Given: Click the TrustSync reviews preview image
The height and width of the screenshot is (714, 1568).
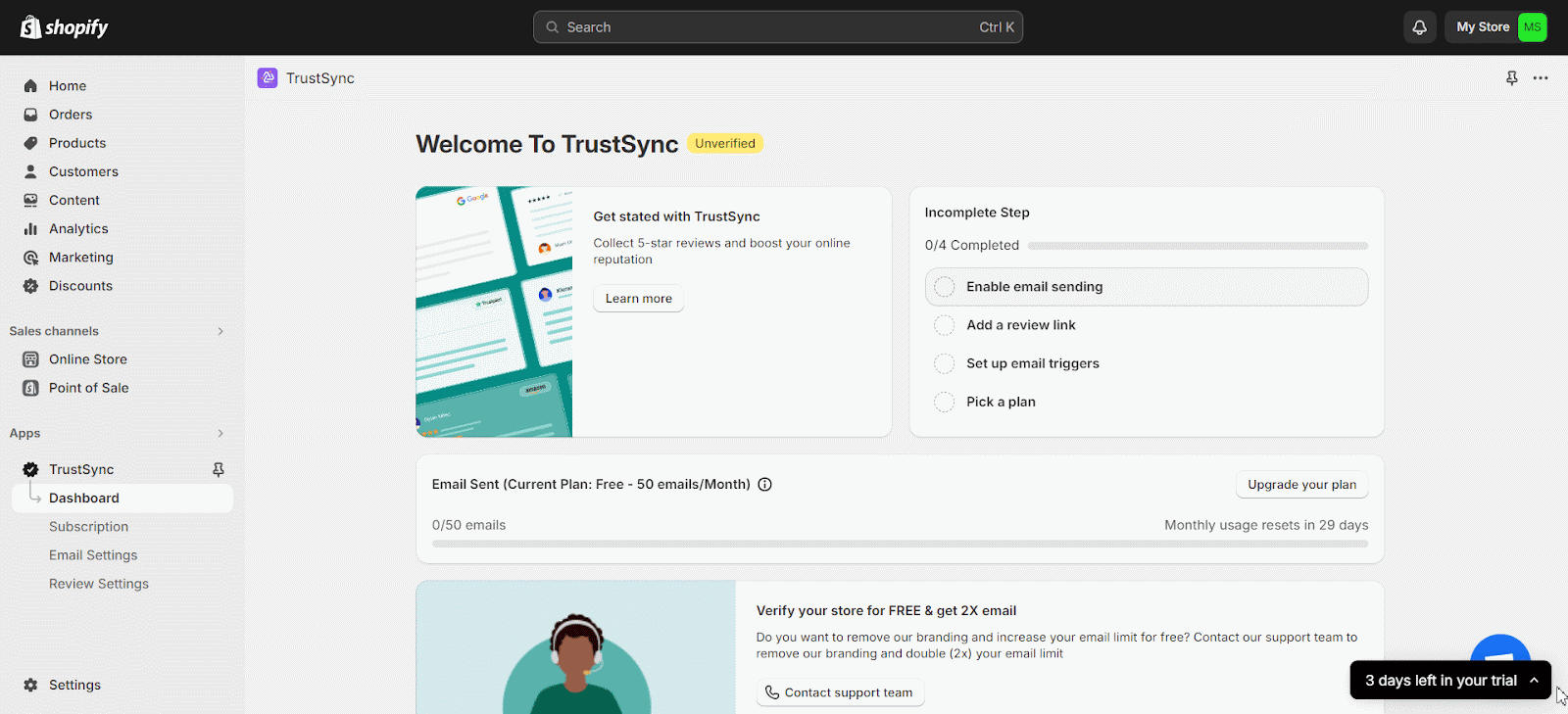Looking at the screenshot, I should pyautogui.click(x=494, y=311).
